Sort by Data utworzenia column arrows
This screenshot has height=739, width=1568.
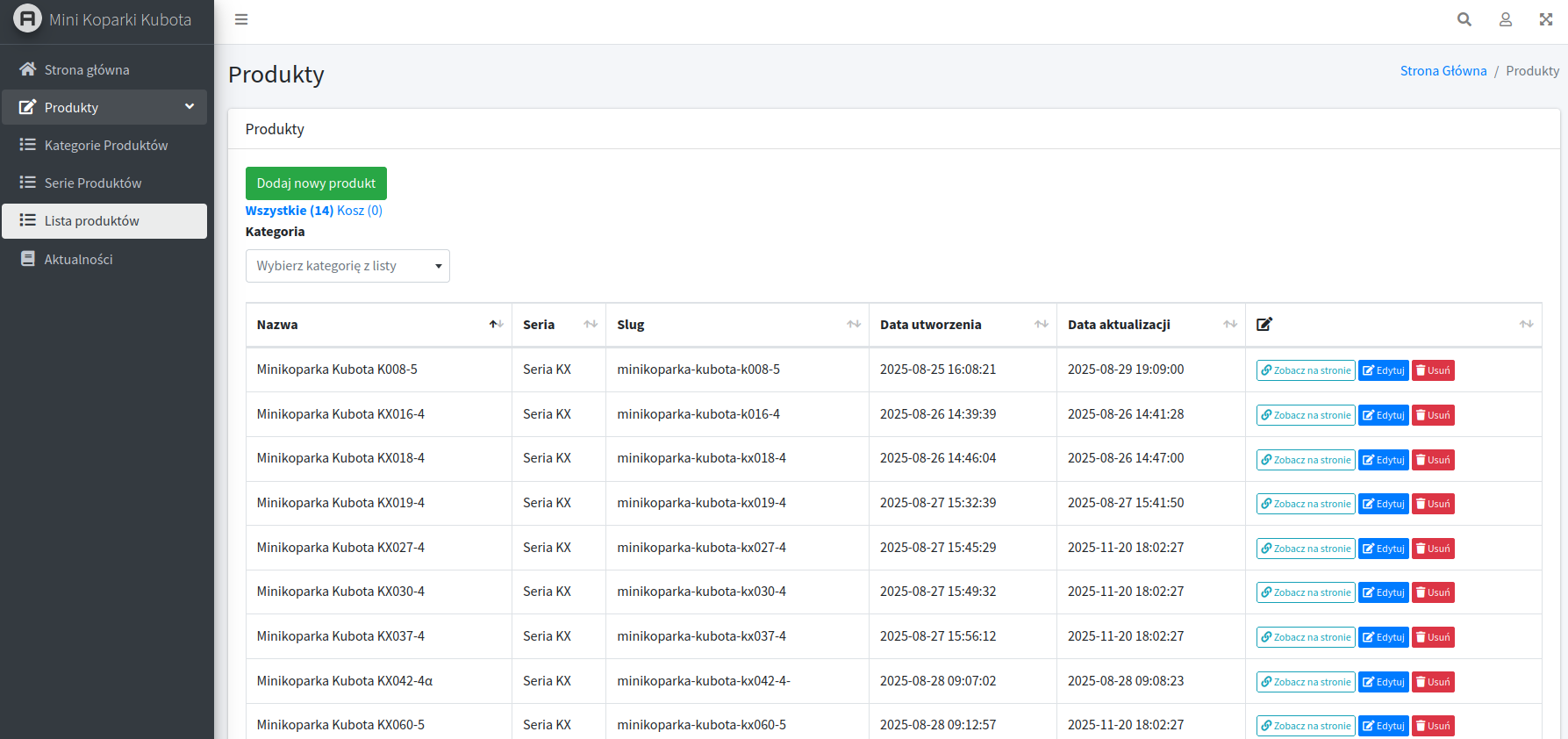pyautogui.click(x=1042, y=325)
